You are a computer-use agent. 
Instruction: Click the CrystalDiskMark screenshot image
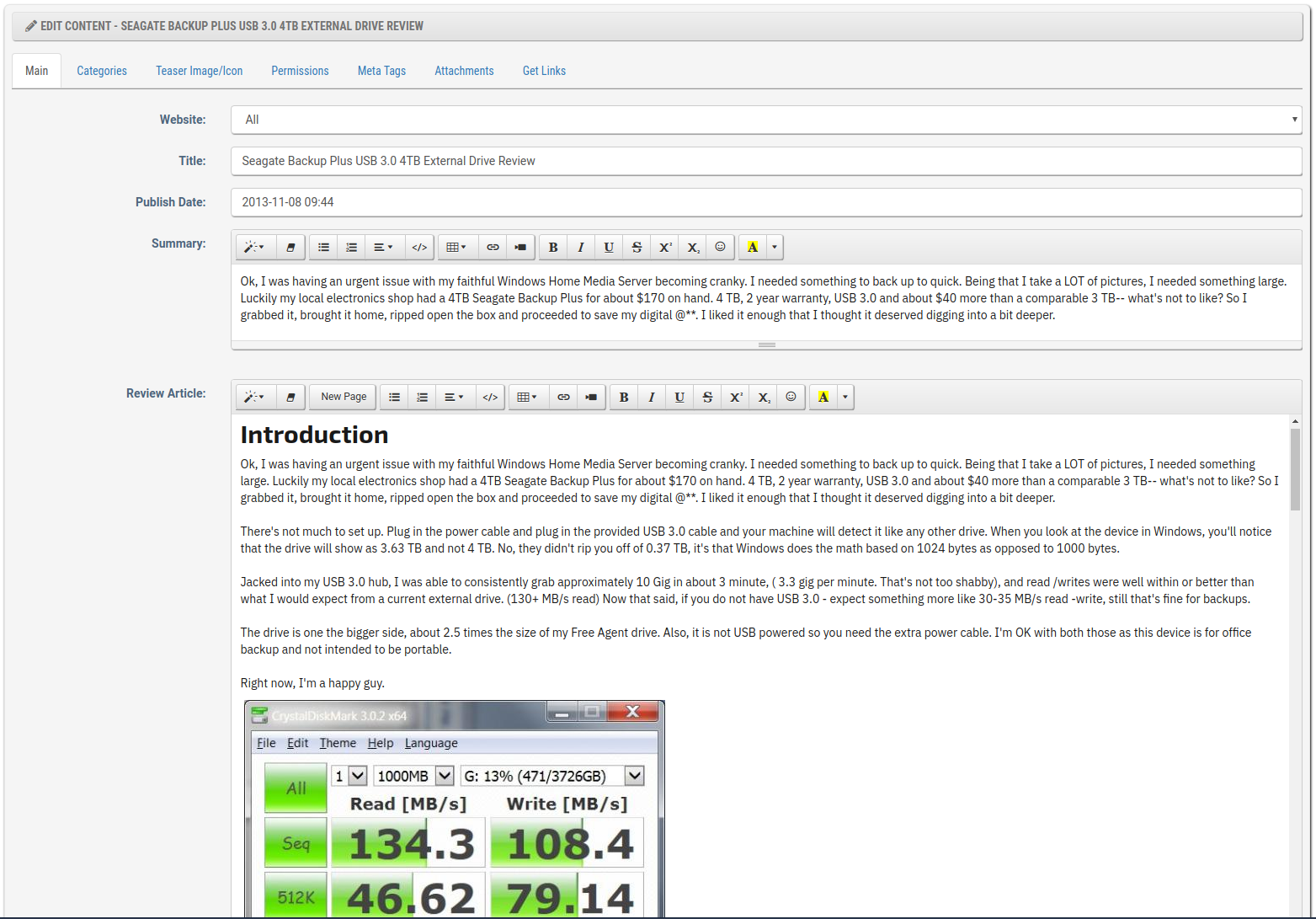point(454,809)
